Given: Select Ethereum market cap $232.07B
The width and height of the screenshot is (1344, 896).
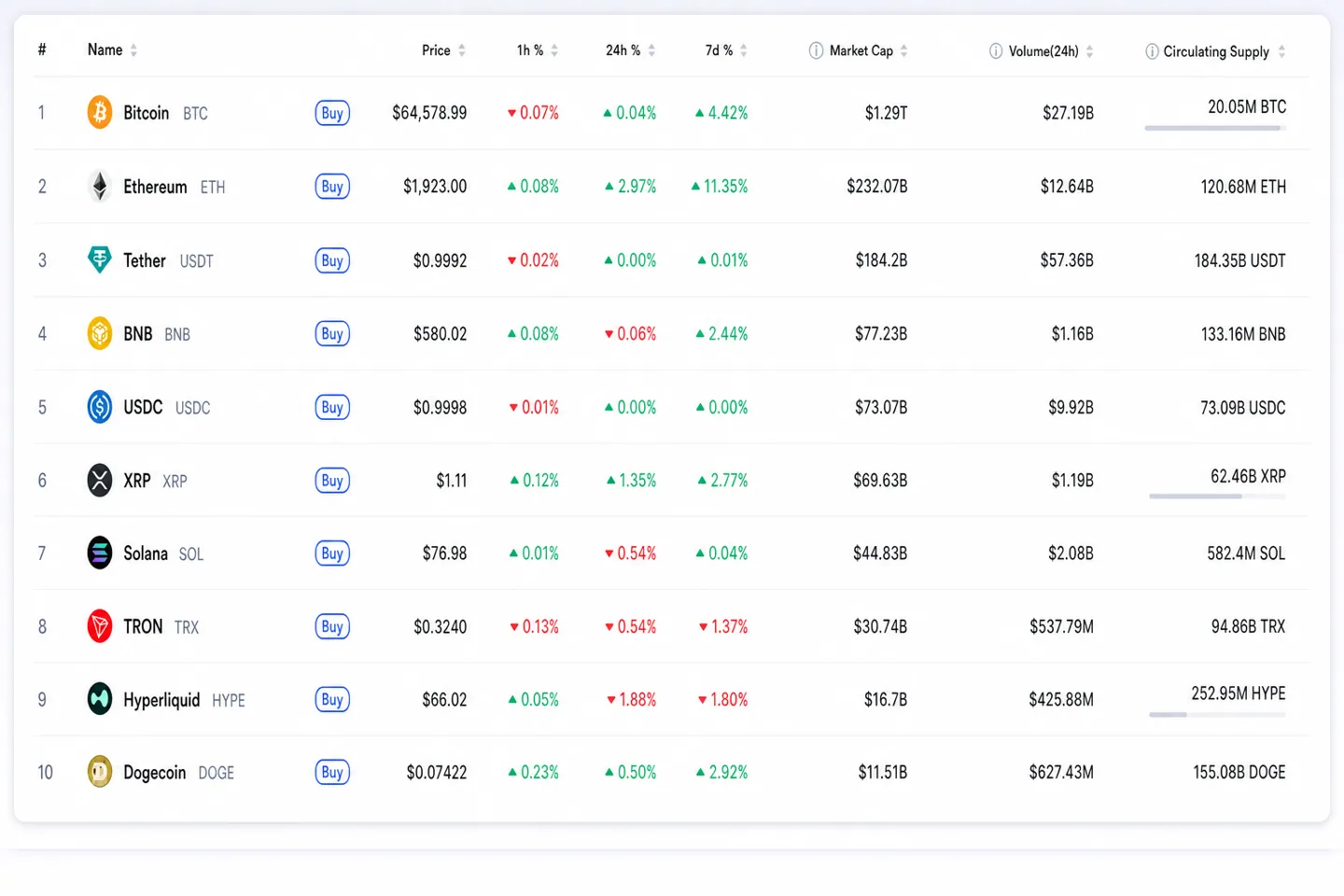Looking at the screenshot, I should pos(876,187).
